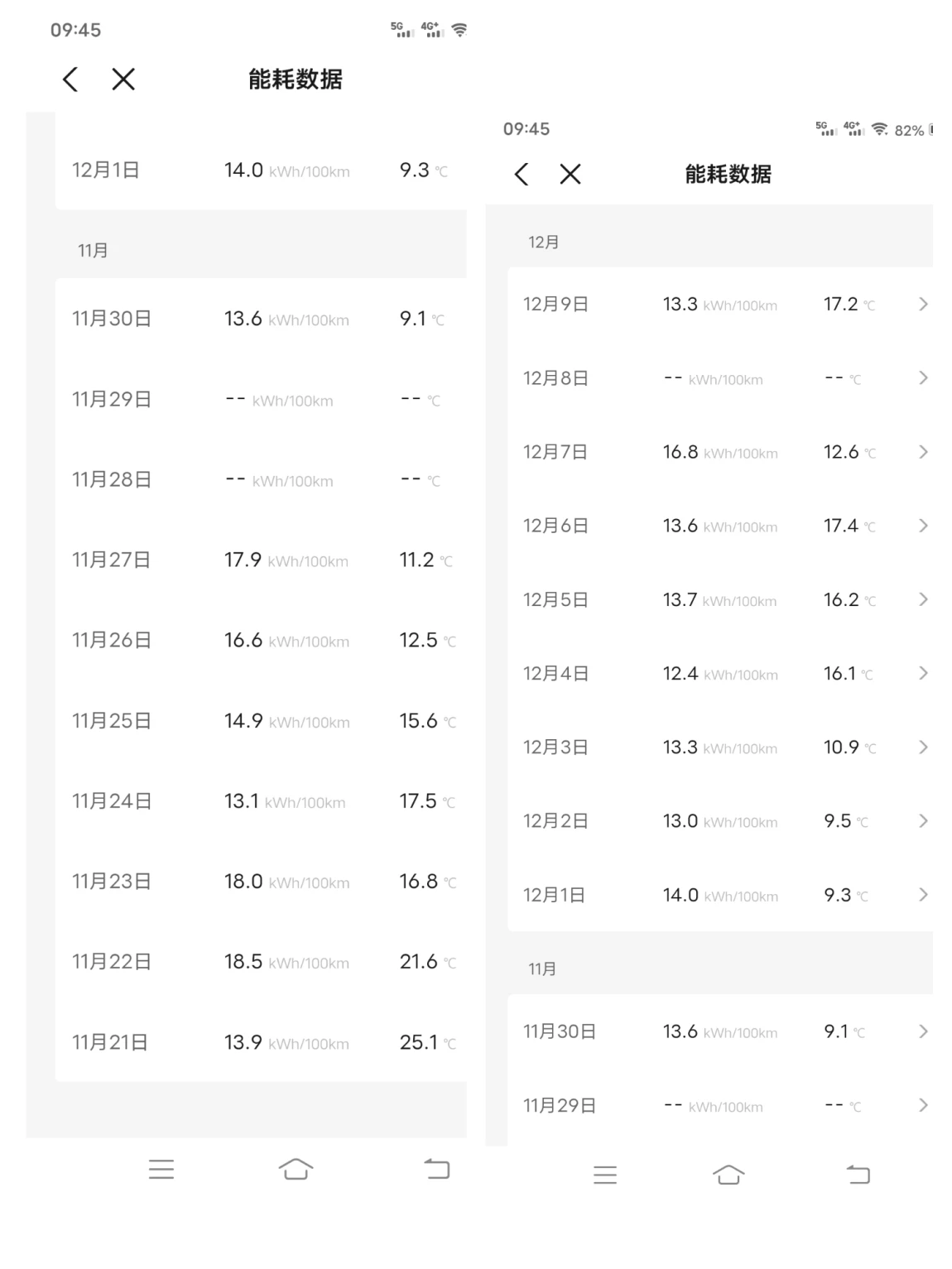Expand details chevron for 12月7日

(923, 452)
